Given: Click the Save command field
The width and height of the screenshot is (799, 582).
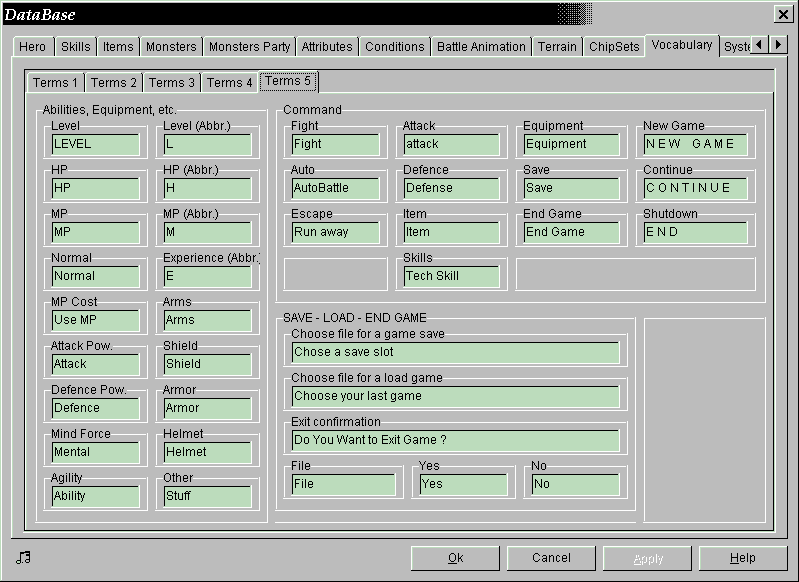Looking at the screenshot, I should (x=572, y=188).
